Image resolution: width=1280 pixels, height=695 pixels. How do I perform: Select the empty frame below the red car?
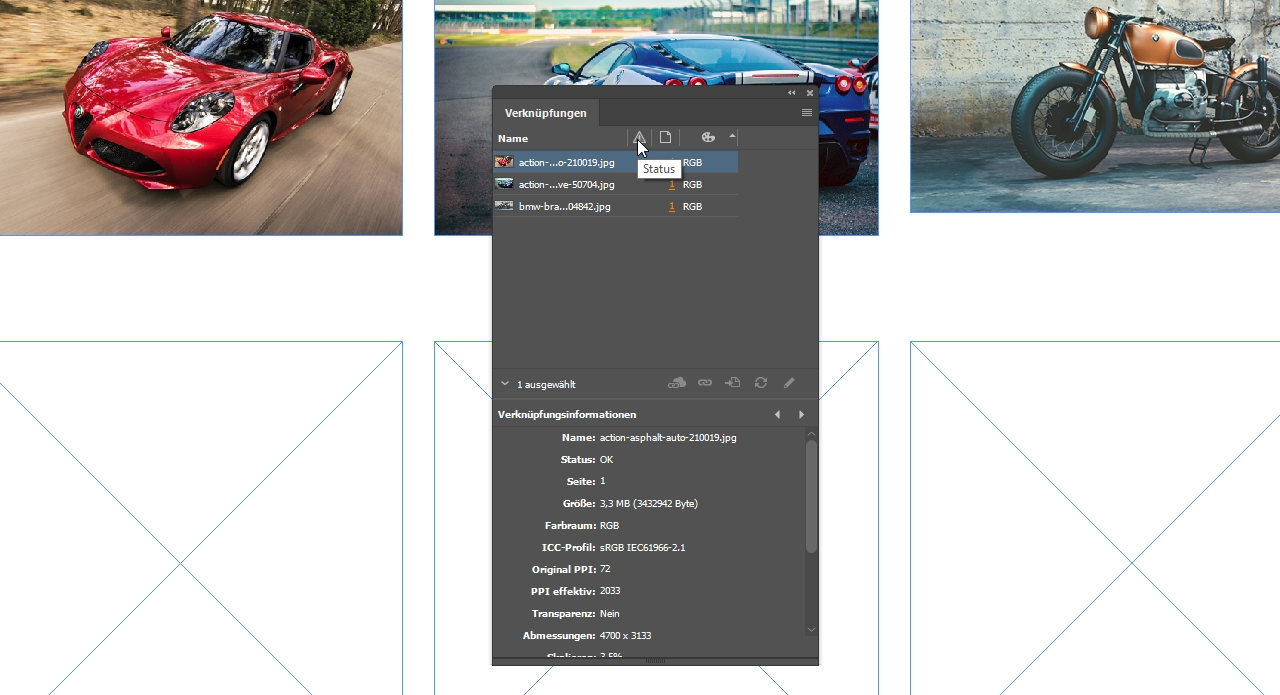(x=201, y=518)
